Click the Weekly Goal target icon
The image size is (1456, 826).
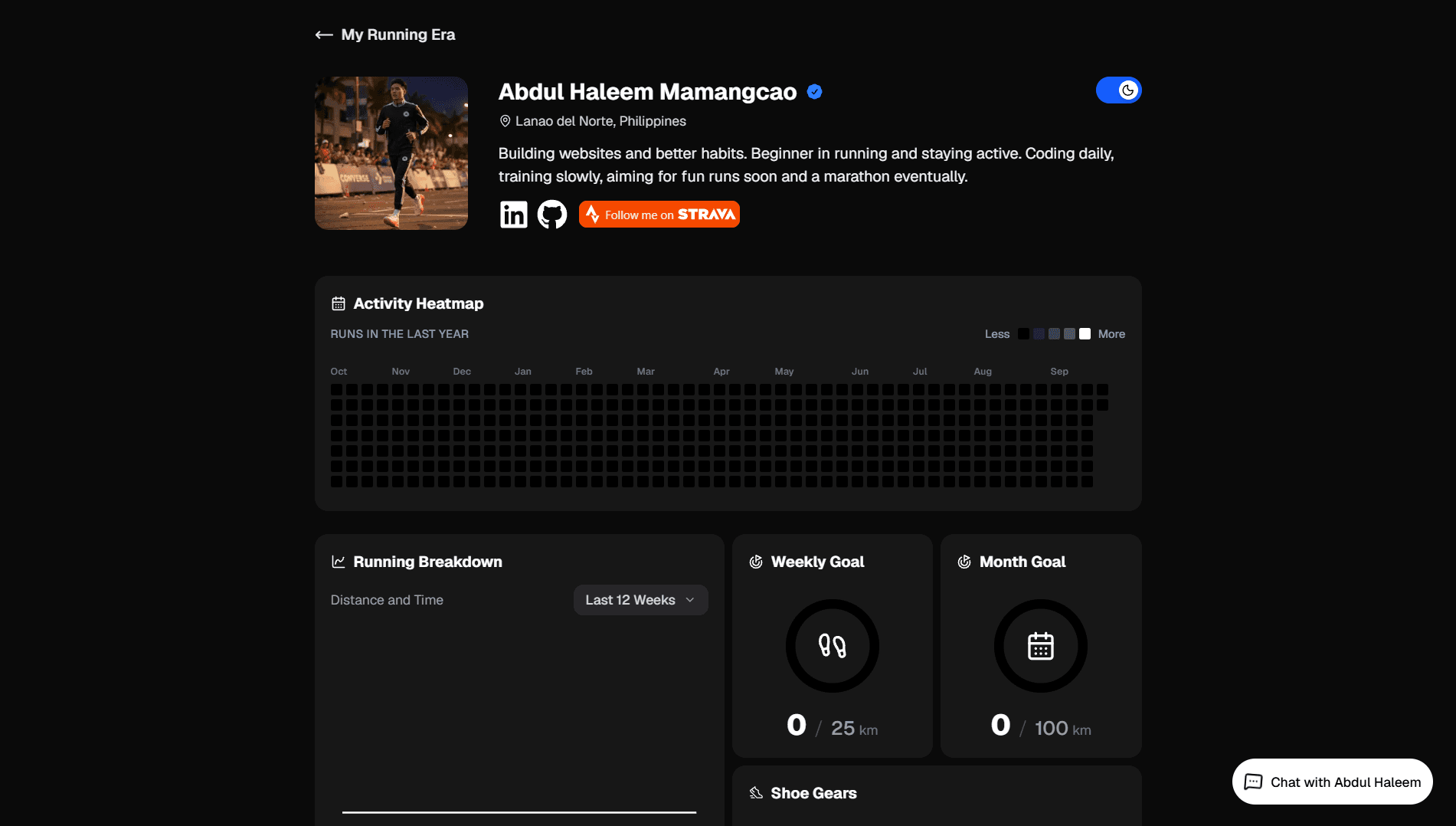point(756,562)
